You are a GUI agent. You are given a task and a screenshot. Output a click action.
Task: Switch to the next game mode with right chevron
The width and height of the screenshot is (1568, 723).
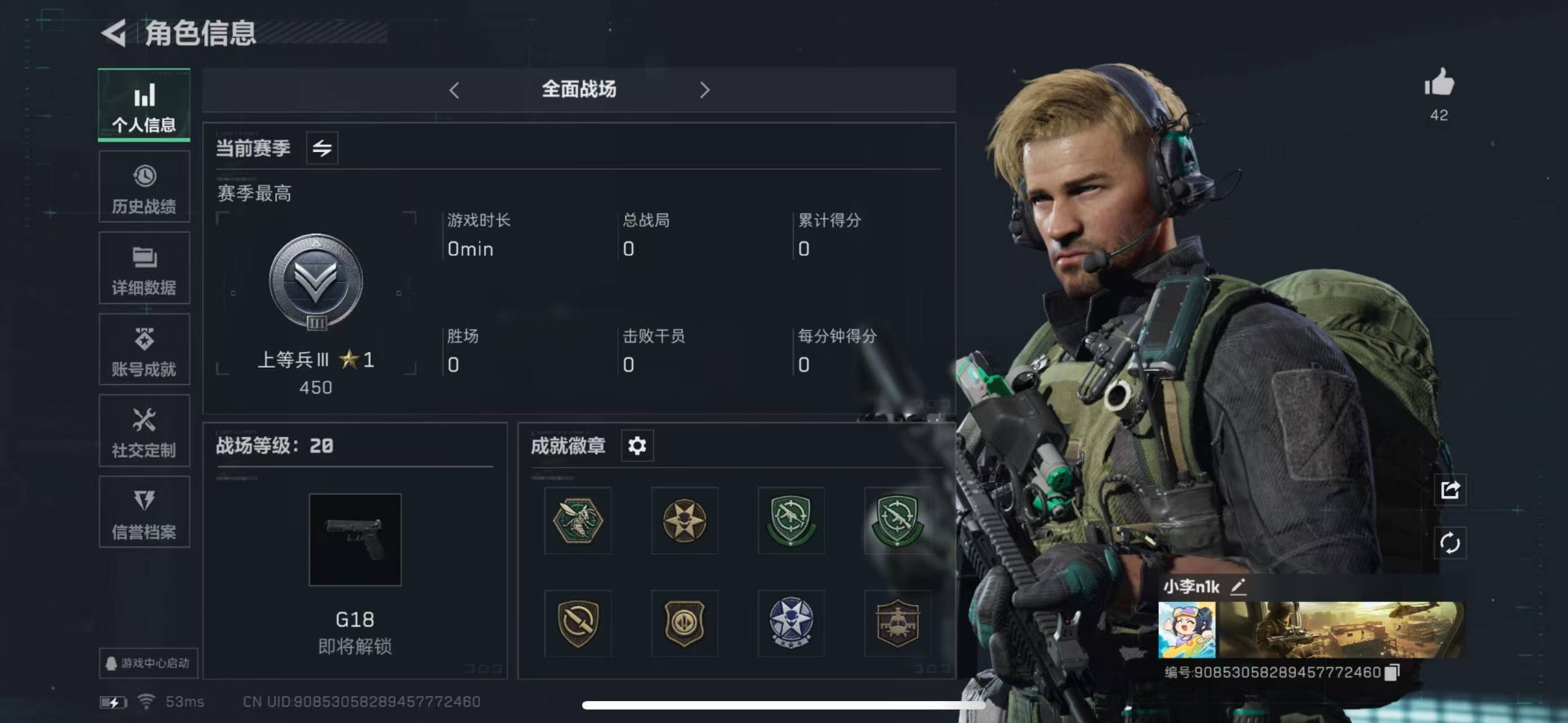click(x=705, y=90)
